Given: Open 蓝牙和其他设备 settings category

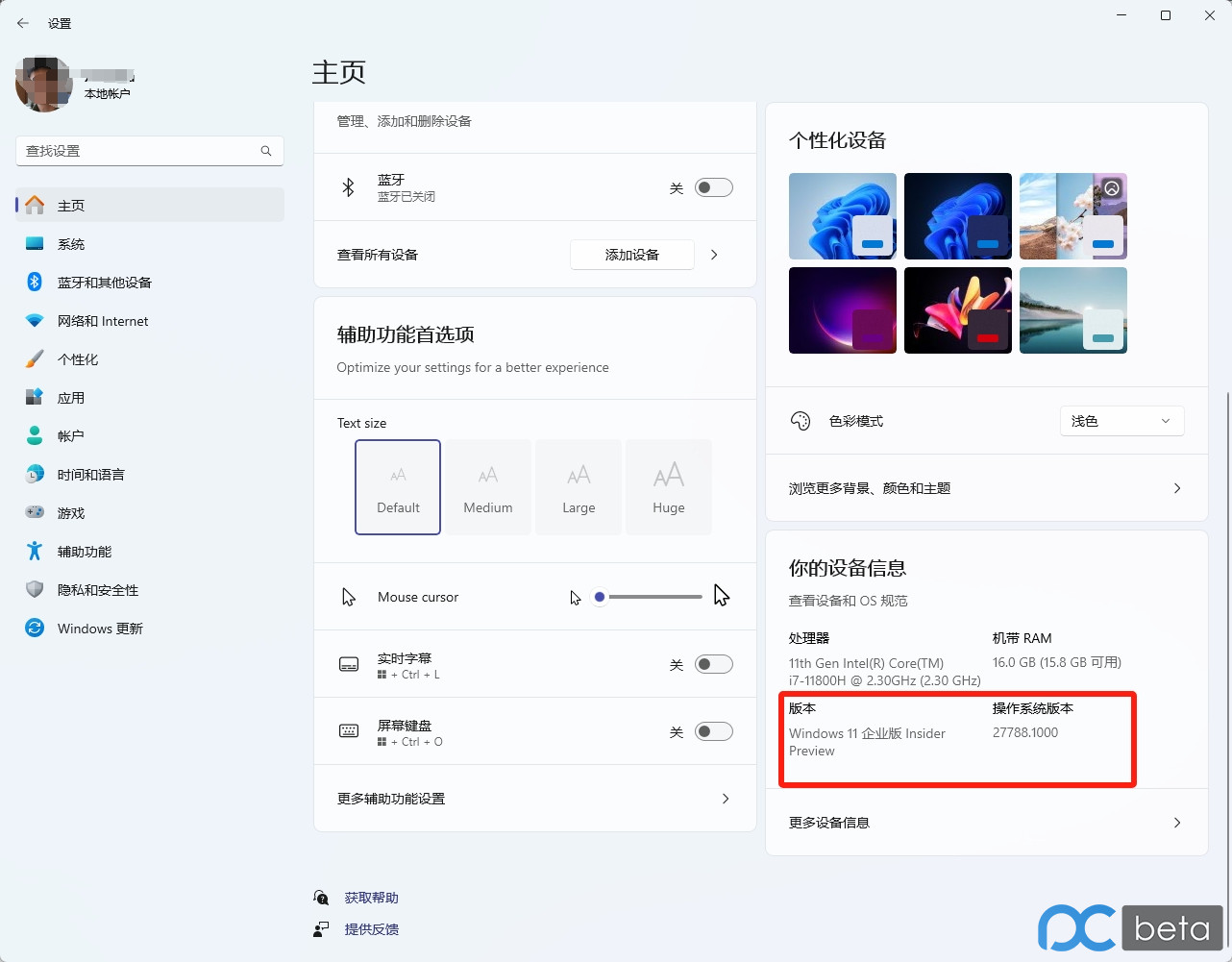Looking at the screenshot, I should pos(150,283).
